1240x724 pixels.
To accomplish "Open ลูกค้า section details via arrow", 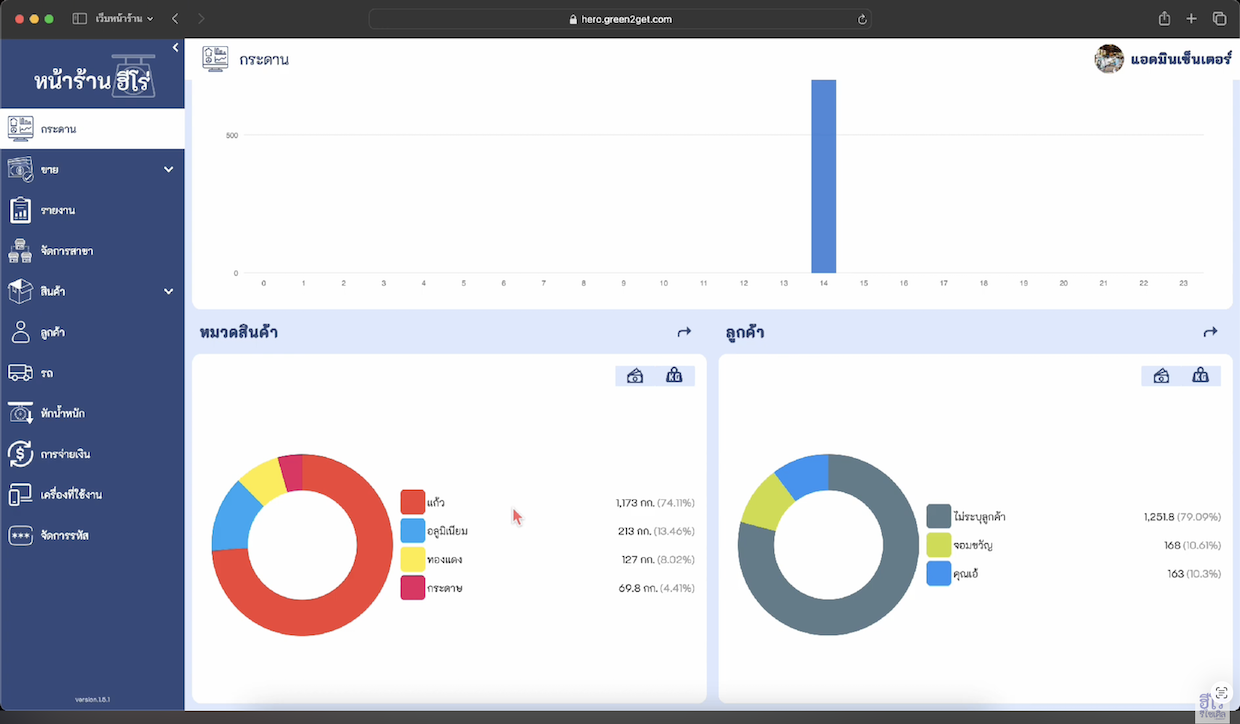I will click(x=1210, y=332).
